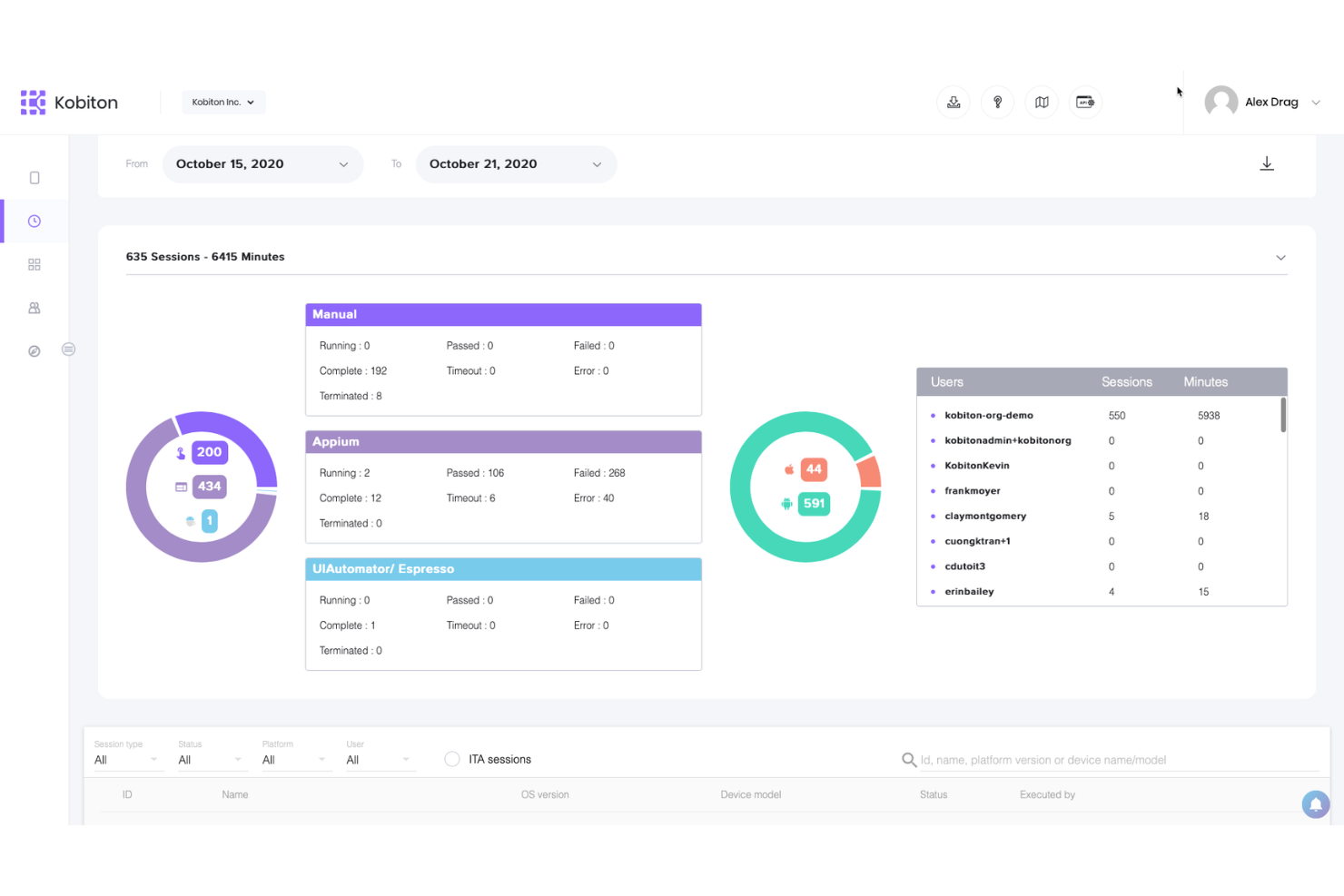Expand the Kobiton Inc. organization selector
Viewport: 1344px width, 896px height.
click(x=223, y=102)
